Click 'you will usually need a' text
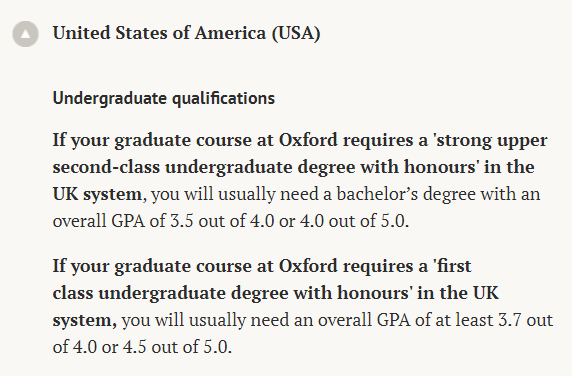Screen dimensions: 572x376 tap(241, 194)
